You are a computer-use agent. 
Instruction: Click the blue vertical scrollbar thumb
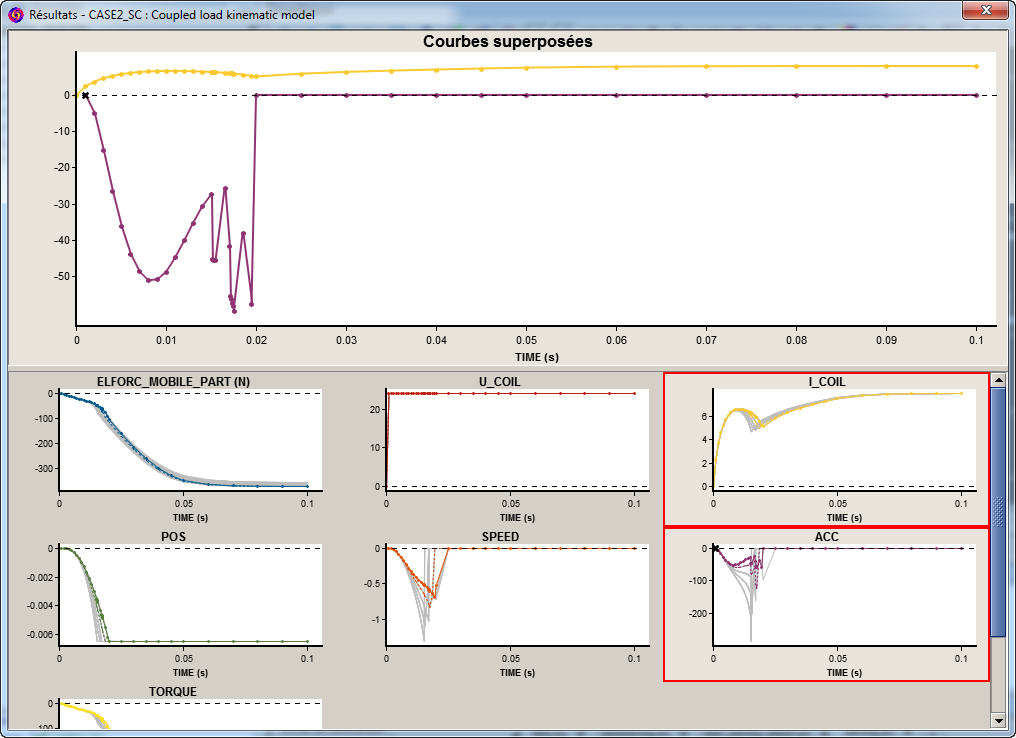click(998, 510)
